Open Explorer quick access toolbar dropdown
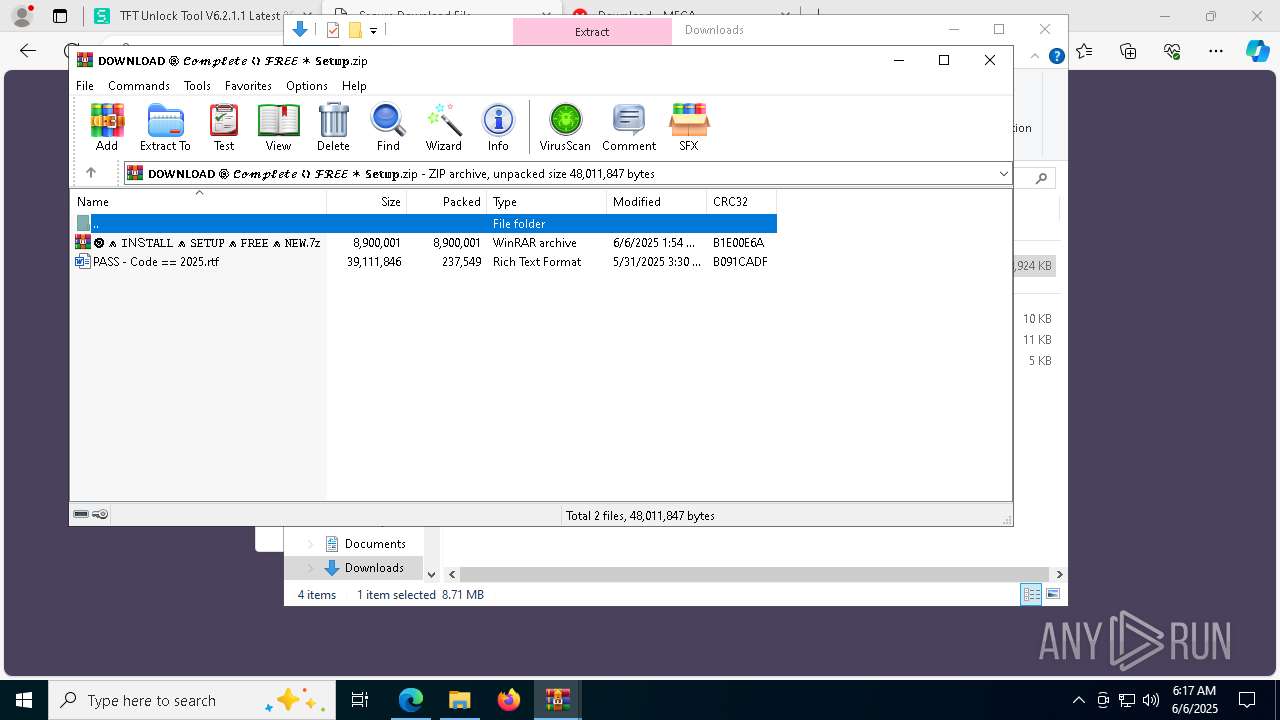The width and height of the screenshot is (1280, 720). coord(373,30)
